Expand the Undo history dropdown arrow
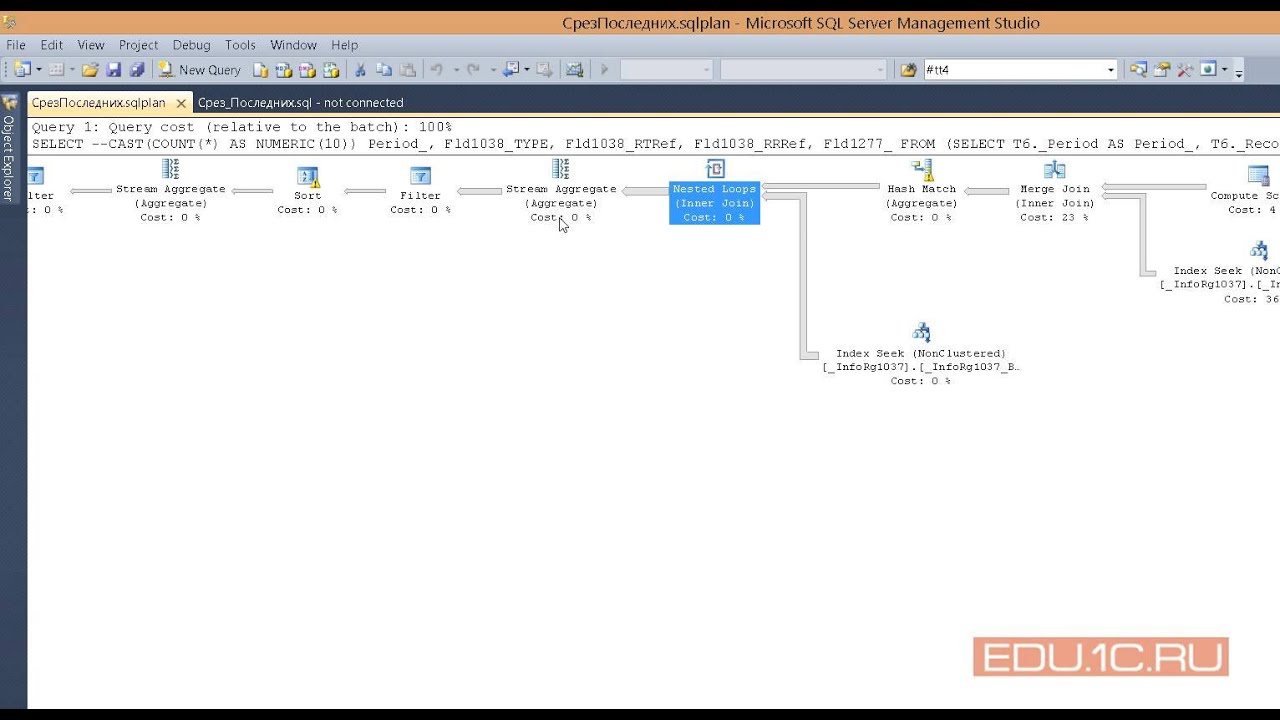 click(457, 70)
